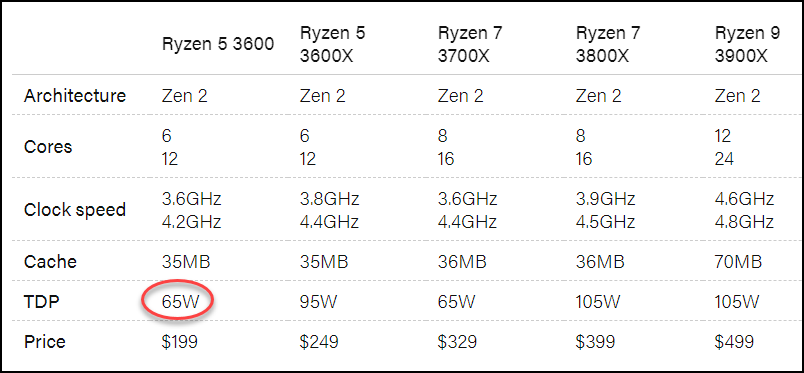Click the Clock speed row label
The height and width of the screenshot is (373, 804).
click(x=75, y=210)
